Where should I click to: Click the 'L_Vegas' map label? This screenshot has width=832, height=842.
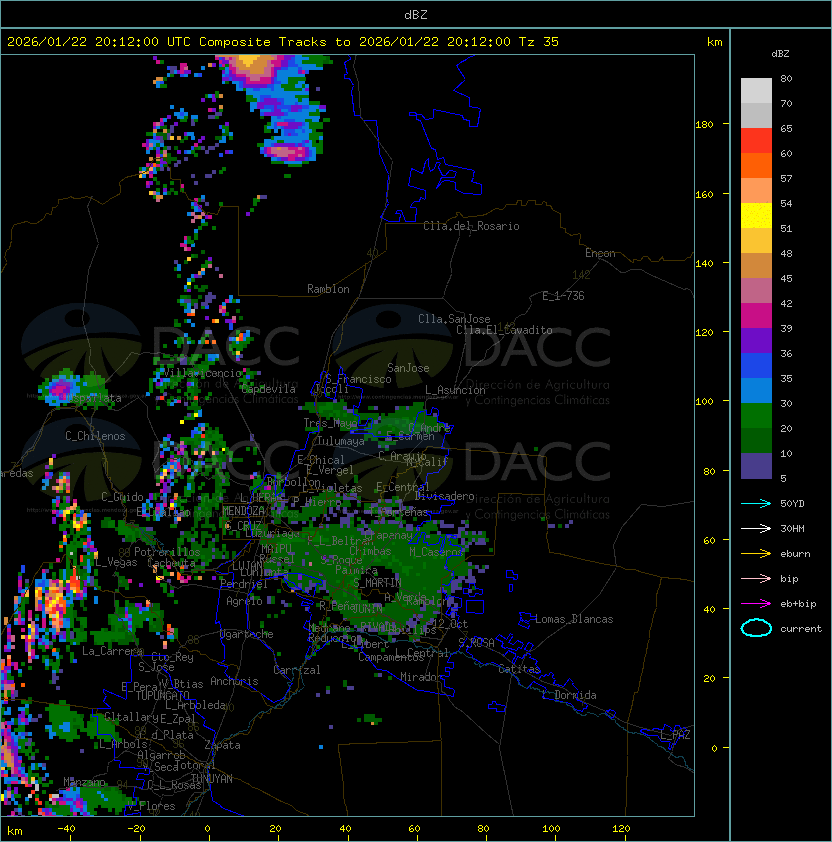[116, 562]
